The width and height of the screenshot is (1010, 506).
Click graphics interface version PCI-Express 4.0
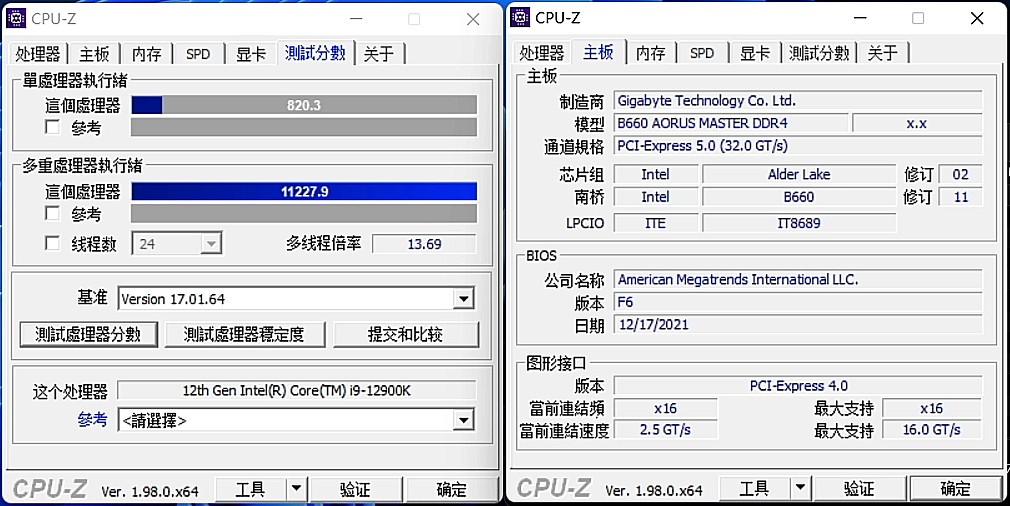tap(798, 386)
